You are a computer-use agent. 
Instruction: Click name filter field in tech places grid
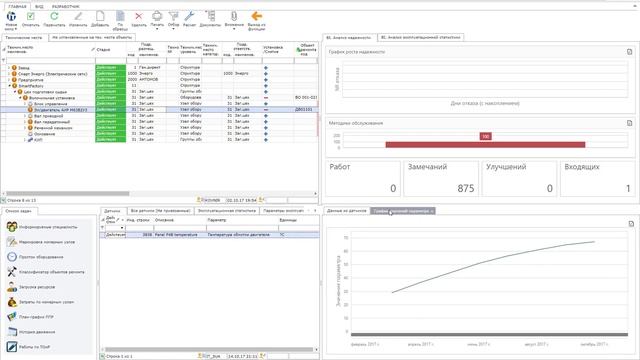[50, 60]
